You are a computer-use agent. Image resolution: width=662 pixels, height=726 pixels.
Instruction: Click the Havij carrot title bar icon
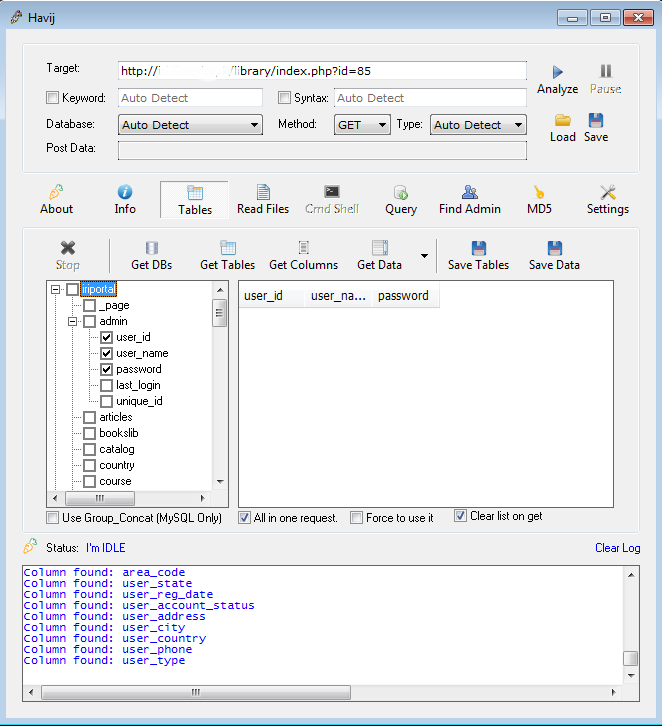[16, 17]
